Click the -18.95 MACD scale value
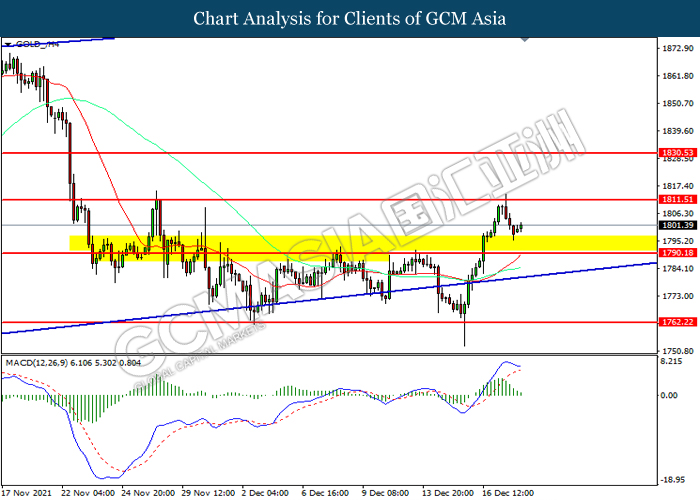The image size is (700, 500). point(672,479)
